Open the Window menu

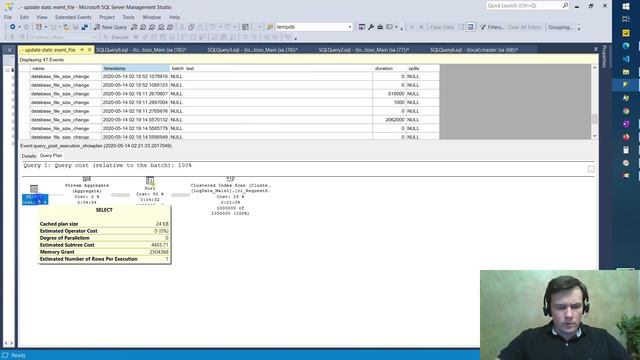(151, 17)
